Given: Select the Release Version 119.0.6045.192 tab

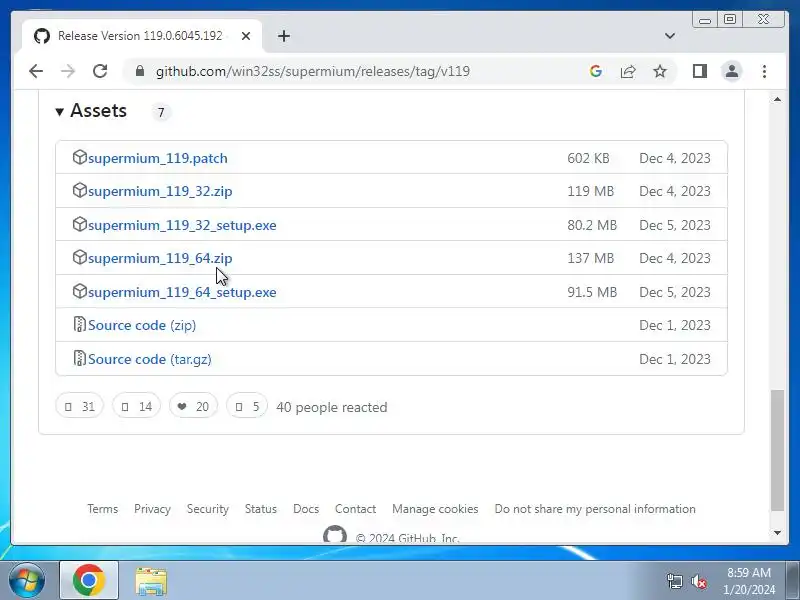Looking at the screenshot, I should (x=140, y=36).
